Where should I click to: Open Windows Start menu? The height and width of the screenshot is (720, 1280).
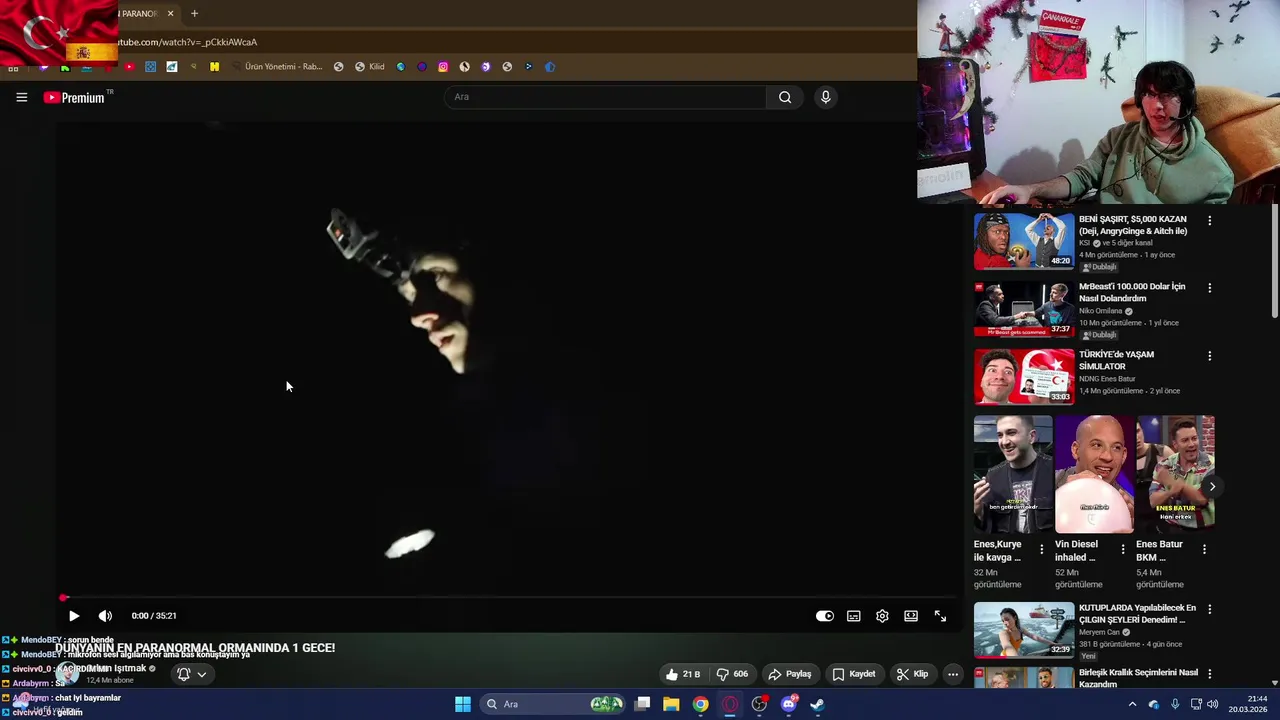[463, 704]
